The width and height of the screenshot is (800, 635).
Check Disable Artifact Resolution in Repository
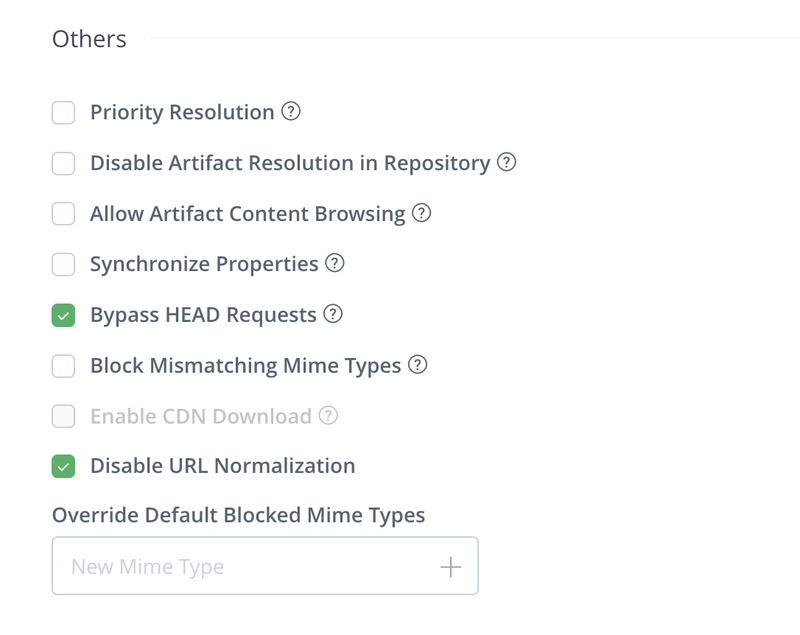pos(64,163)
